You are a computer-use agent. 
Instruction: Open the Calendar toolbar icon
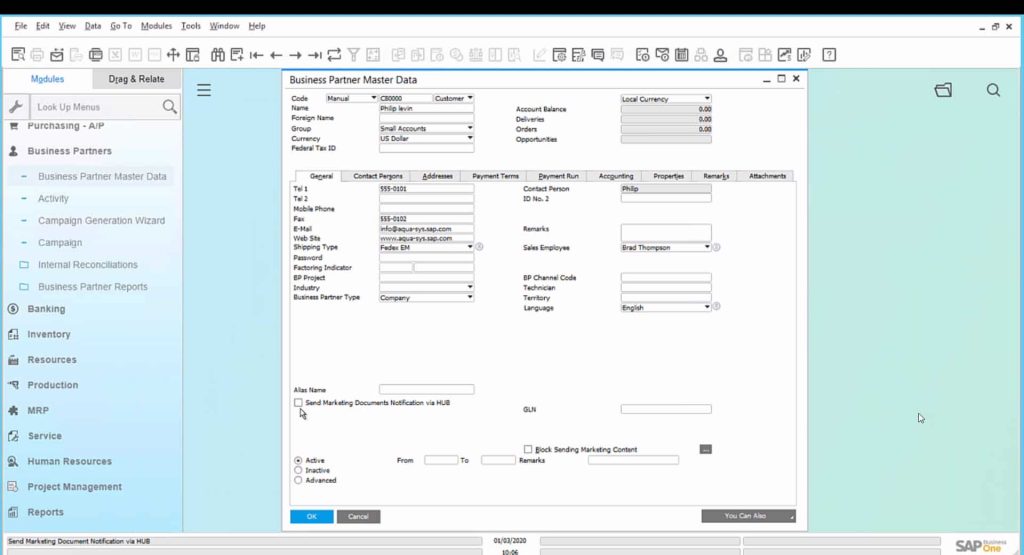(682, 55)
